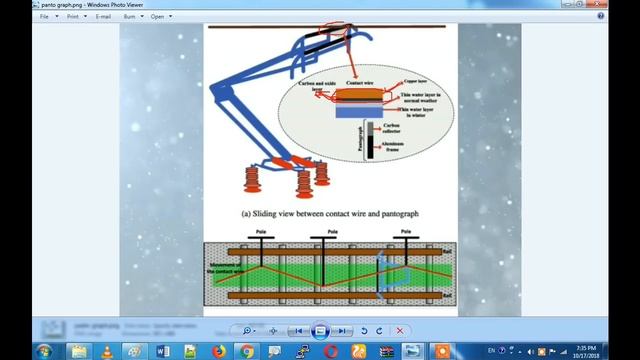Open the zoom display size control
The width and height of the screenshot is (640, 360).
click(249, 331)
